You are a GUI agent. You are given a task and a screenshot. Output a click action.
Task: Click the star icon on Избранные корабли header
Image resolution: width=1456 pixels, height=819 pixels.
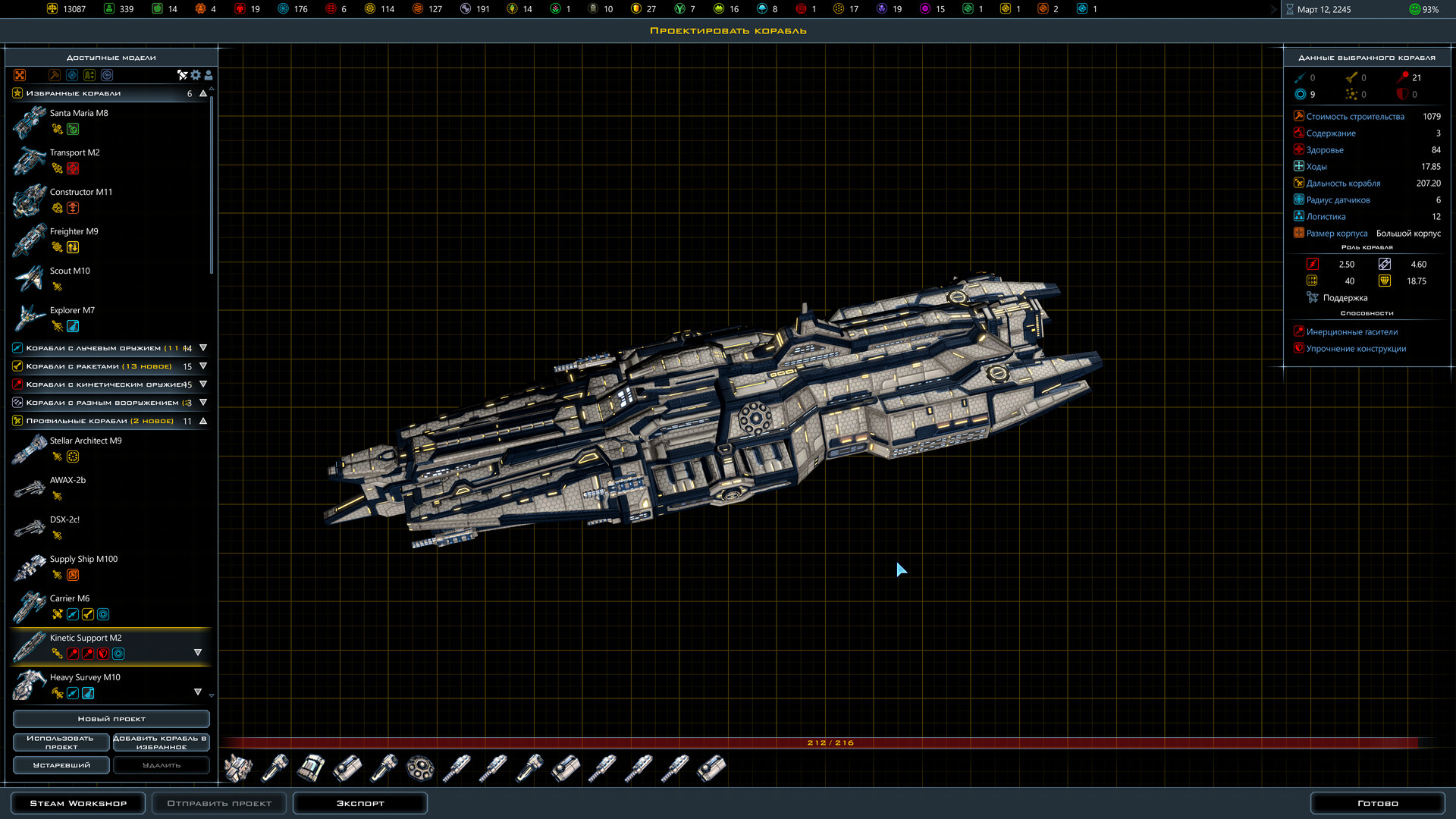(17, 93)
